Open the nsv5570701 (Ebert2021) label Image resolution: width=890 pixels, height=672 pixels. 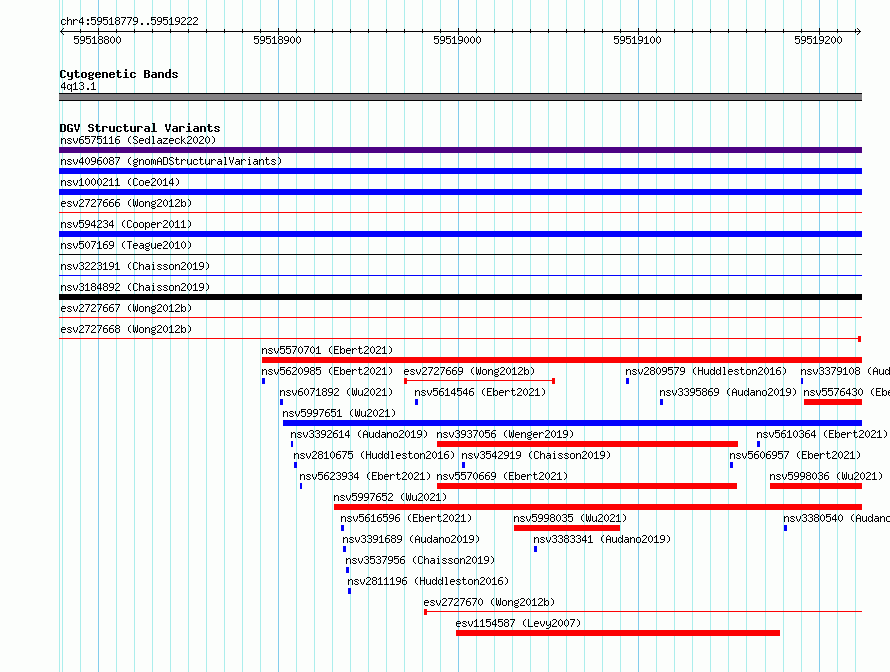[x=327, y=350]
